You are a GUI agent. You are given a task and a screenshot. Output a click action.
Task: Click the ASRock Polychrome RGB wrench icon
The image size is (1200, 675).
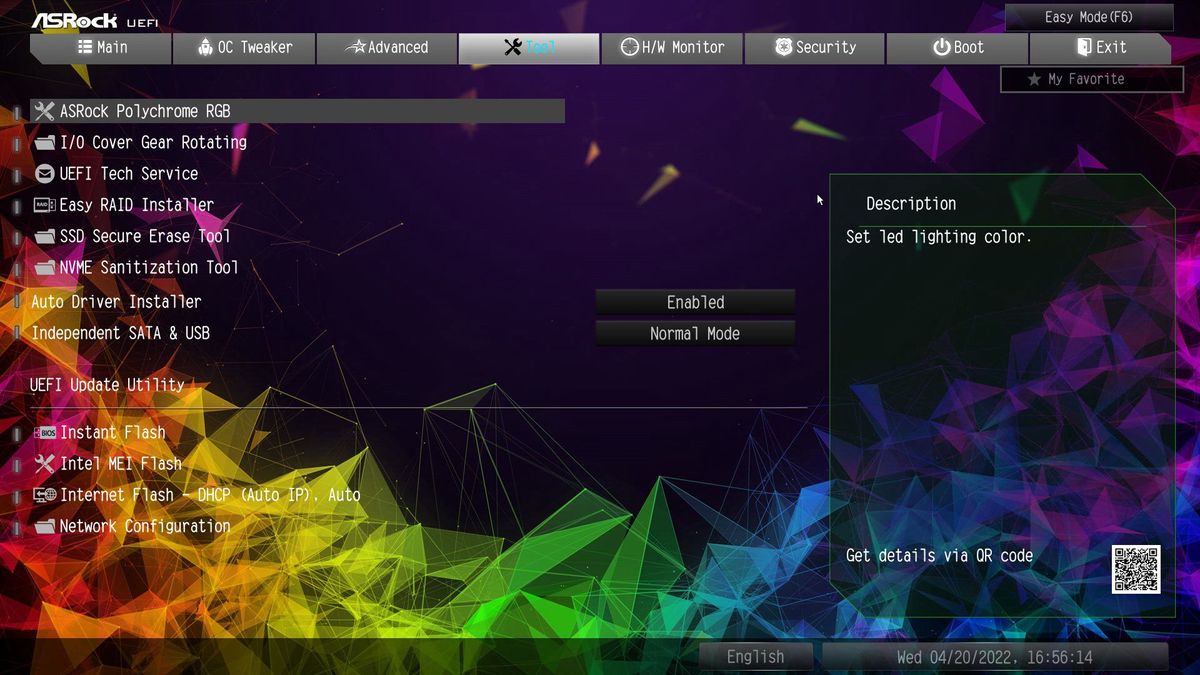click(x=44, y=111)
